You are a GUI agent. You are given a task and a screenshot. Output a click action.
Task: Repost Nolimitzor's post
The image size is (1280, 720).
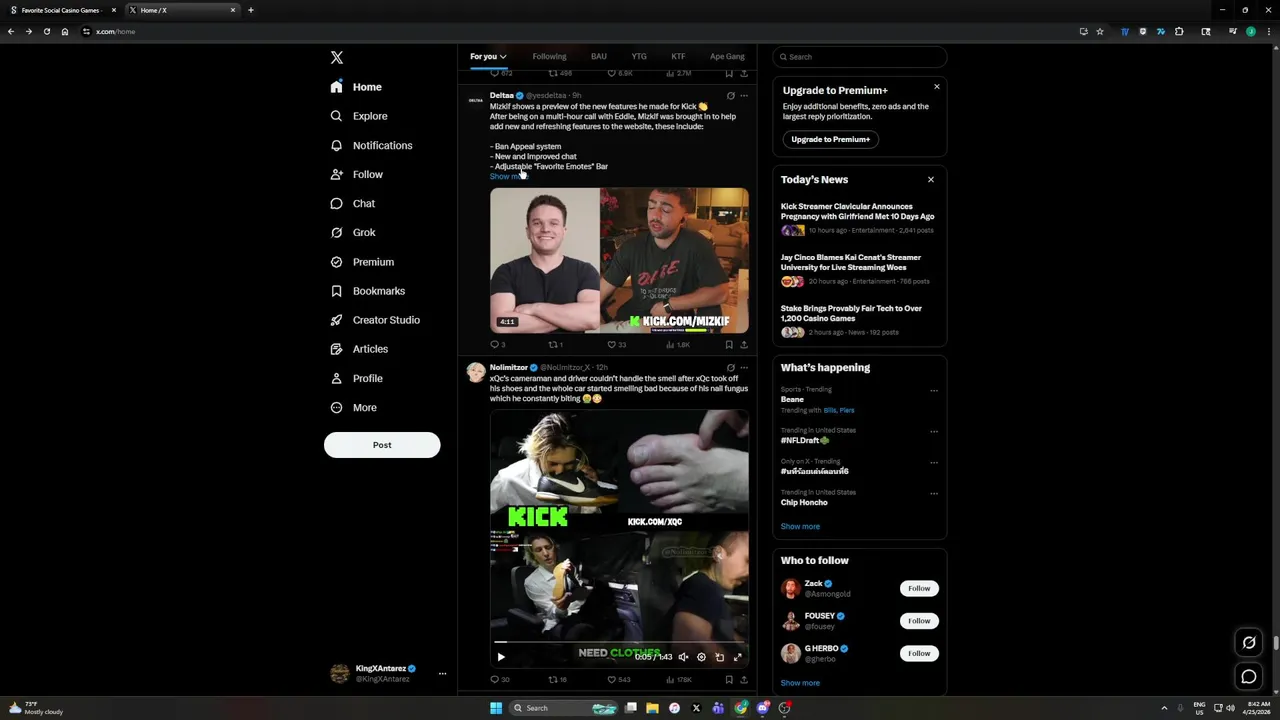coord(557,680)
